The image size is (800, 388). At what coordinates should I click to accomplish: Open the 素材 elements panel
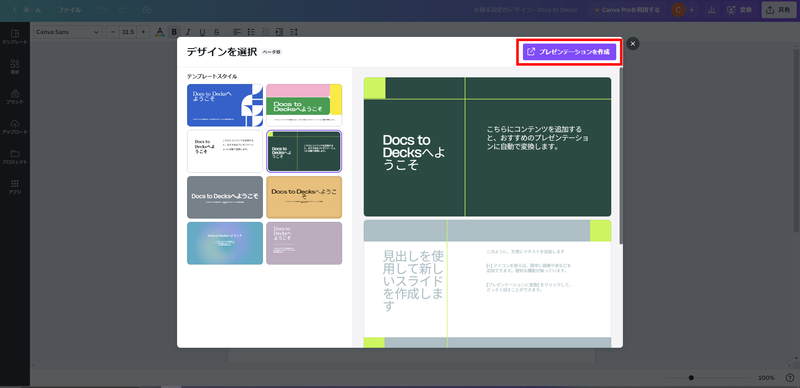click(15, 67)
